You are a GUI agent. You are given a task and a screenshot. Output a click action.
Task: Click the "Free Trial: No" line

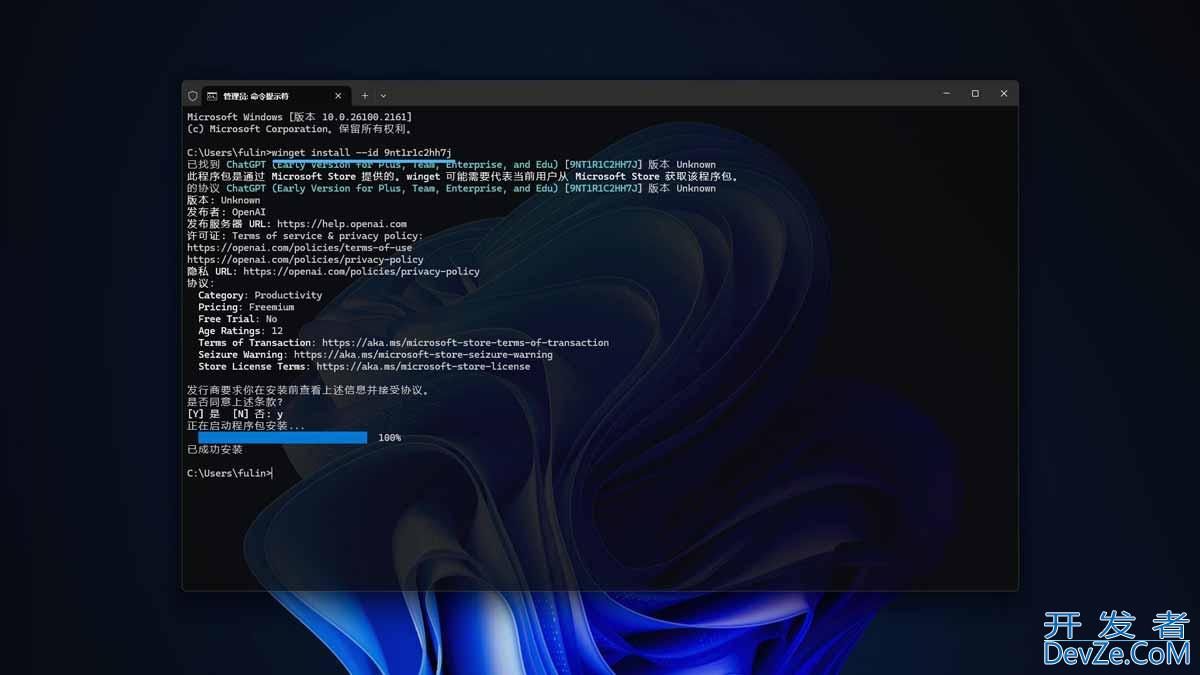point(238,319)
